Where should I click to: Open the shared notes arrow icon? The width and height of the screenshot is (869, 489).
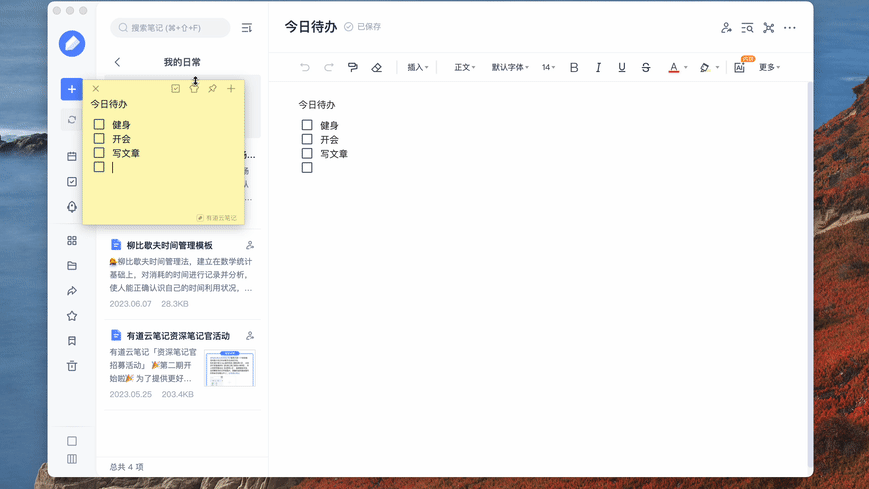point(72,291)
